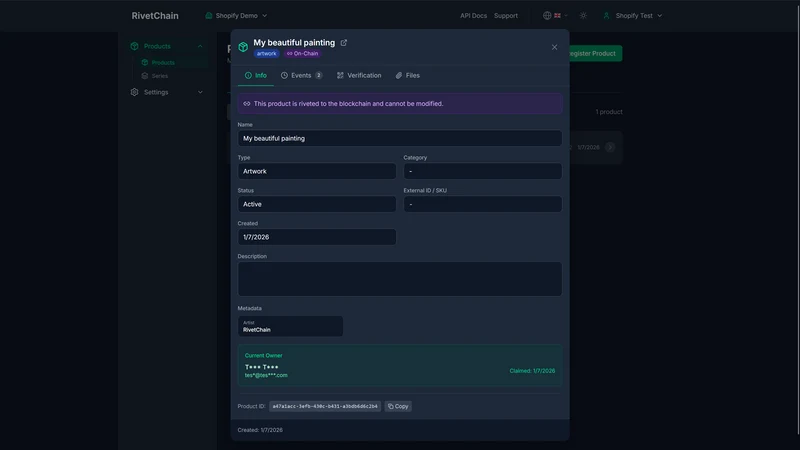Click the RivetChain logo
Viewport: 800px width, 450px height.
[155, 16]
